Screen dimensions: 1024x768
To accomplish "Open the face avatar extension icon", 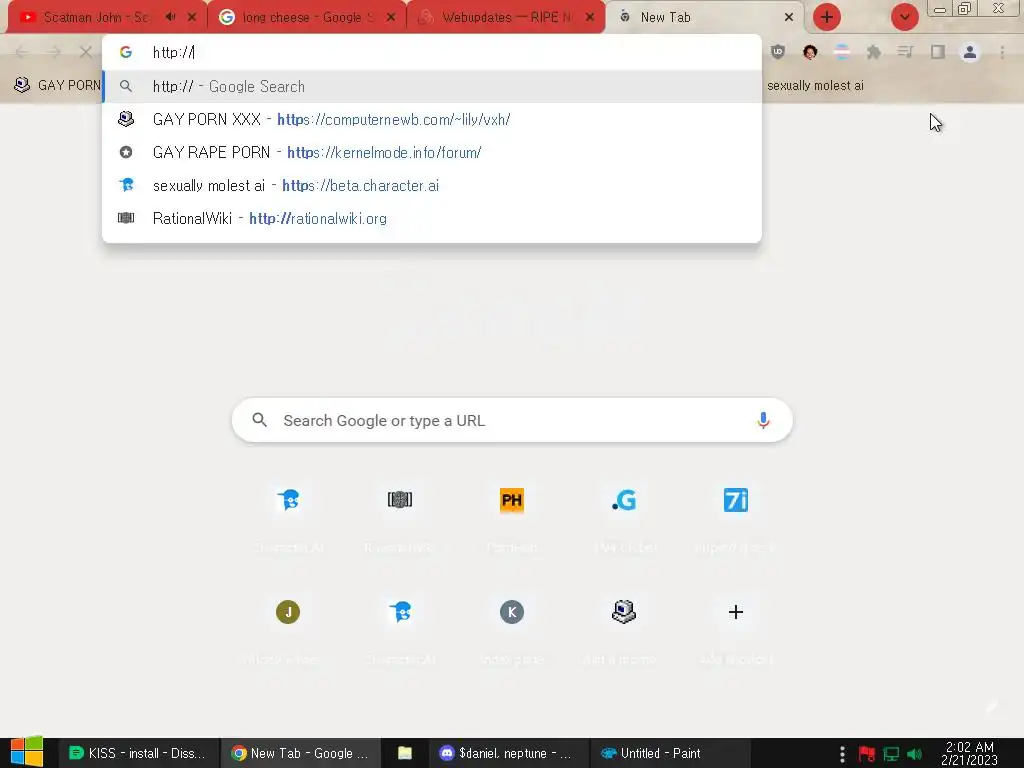I will tap(810, 52).
